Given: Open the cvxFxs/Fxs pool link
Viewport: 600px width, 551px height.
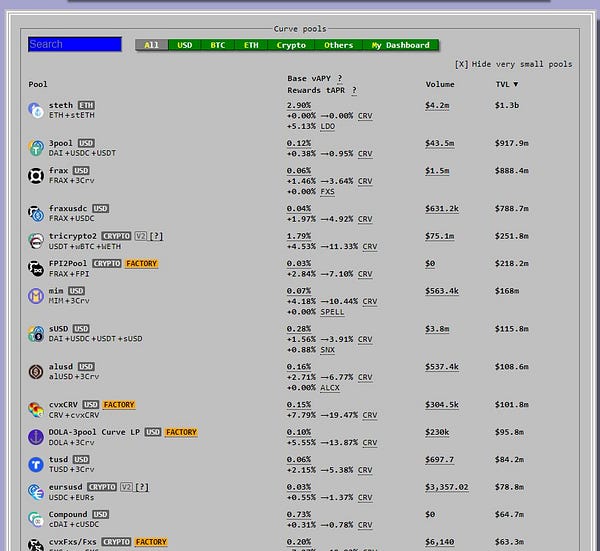Looking at the screenshot, I should 73,542.
